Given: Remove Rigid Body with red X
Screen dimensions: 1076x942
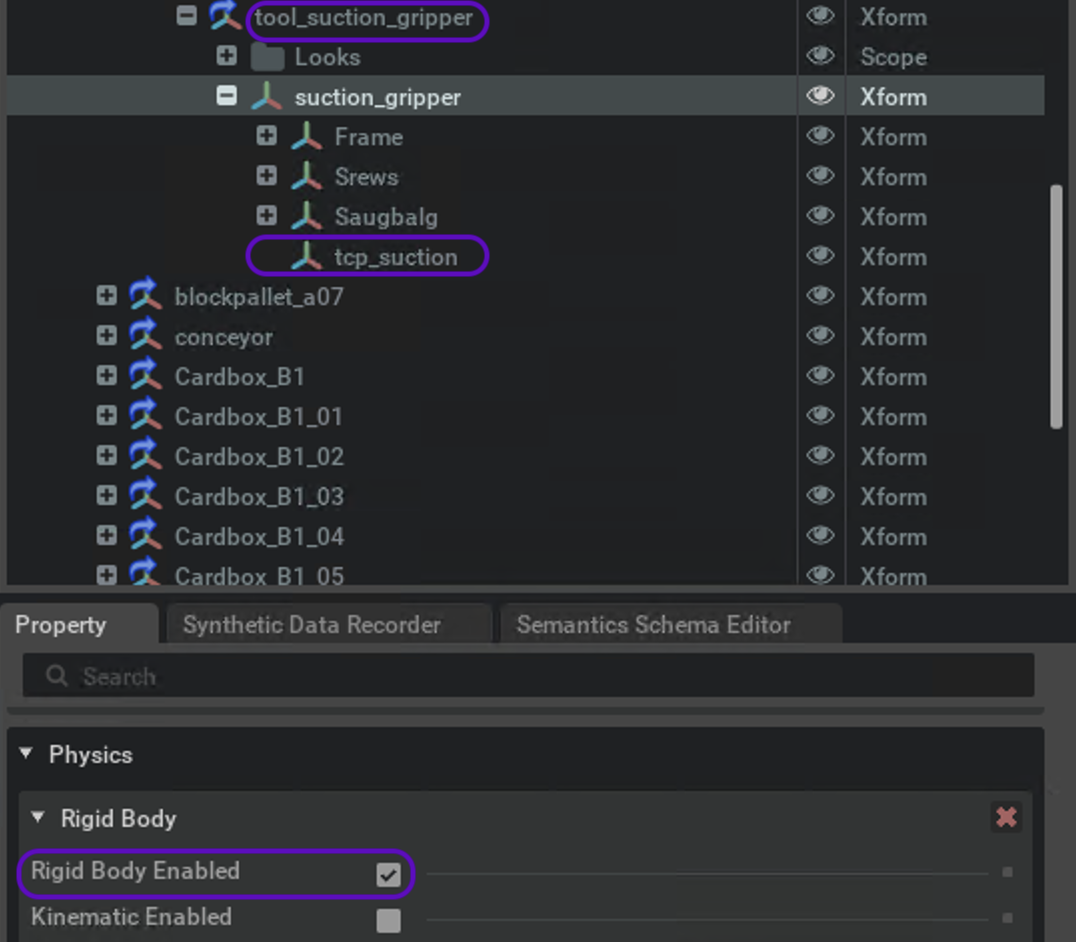Looking at the screenshot, I should click(x=1006, y=818).
